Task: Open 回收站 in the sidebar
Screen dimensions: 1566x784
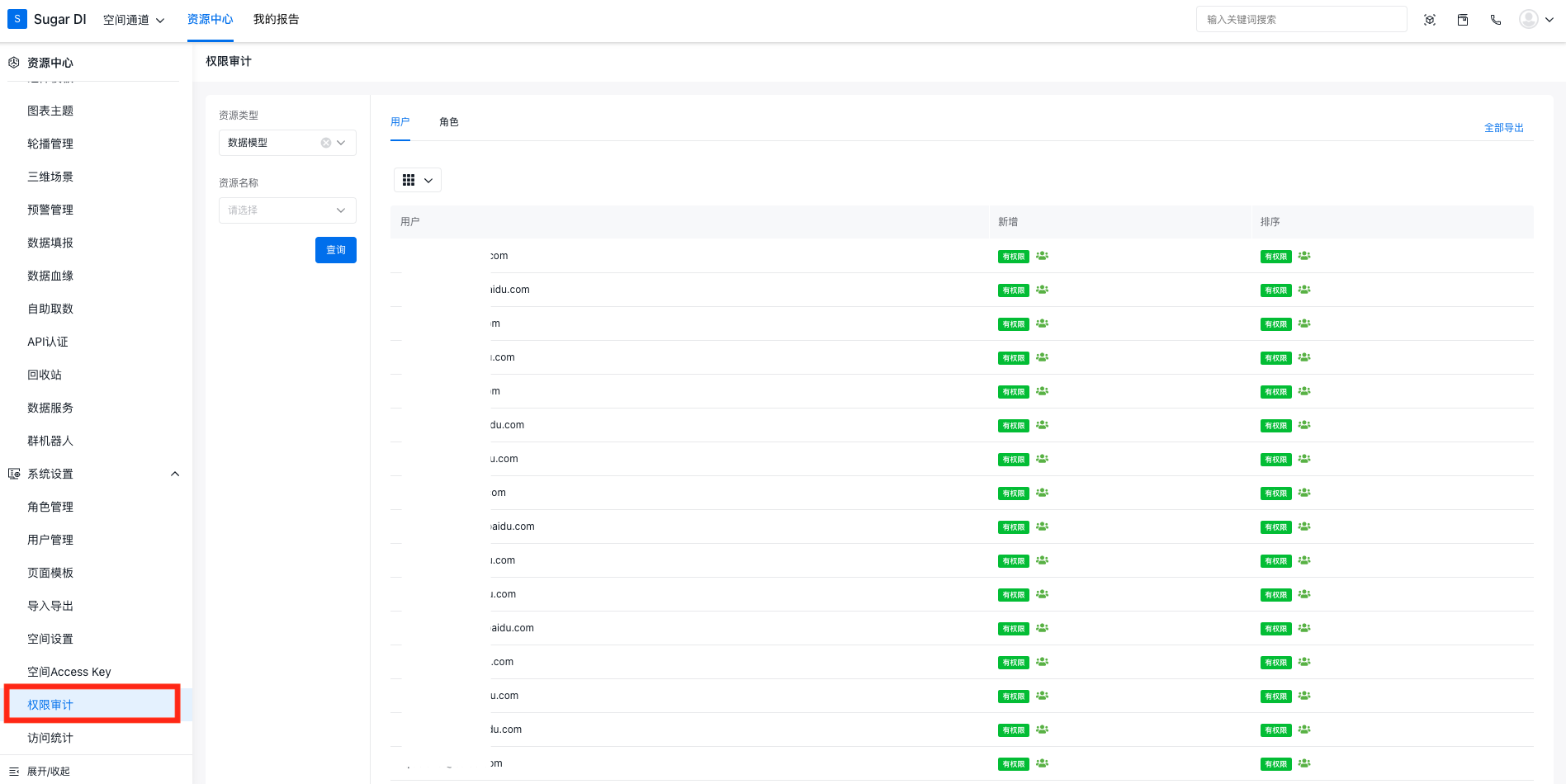Action: [45, 375]
